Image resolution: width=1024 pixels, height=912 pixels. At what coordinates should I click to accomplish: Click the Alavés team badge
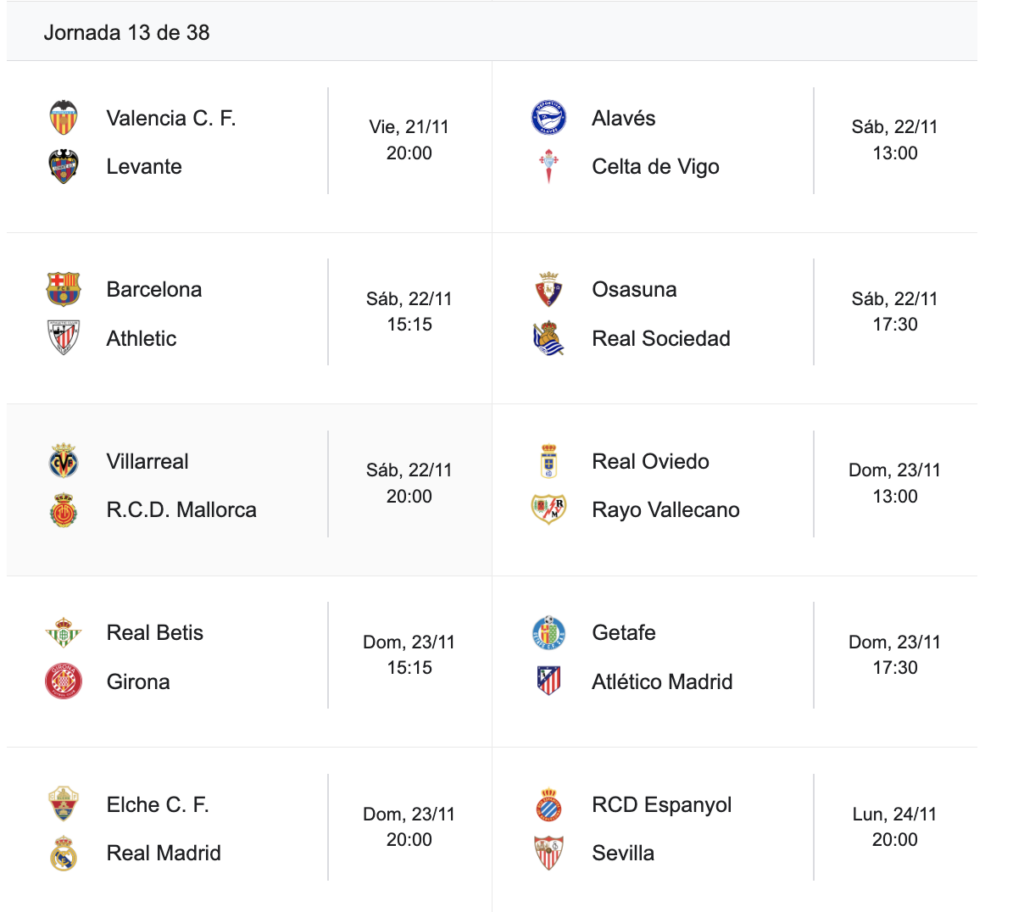549,118
